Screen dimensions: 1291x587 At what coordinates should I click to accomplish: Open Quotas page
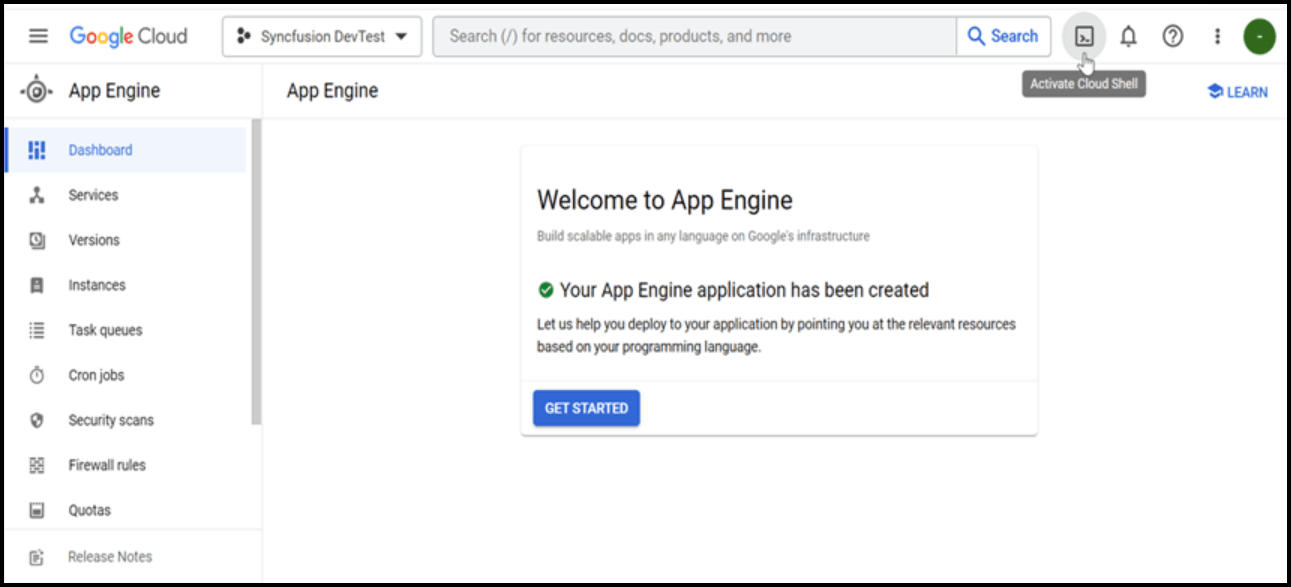(89, 510)
